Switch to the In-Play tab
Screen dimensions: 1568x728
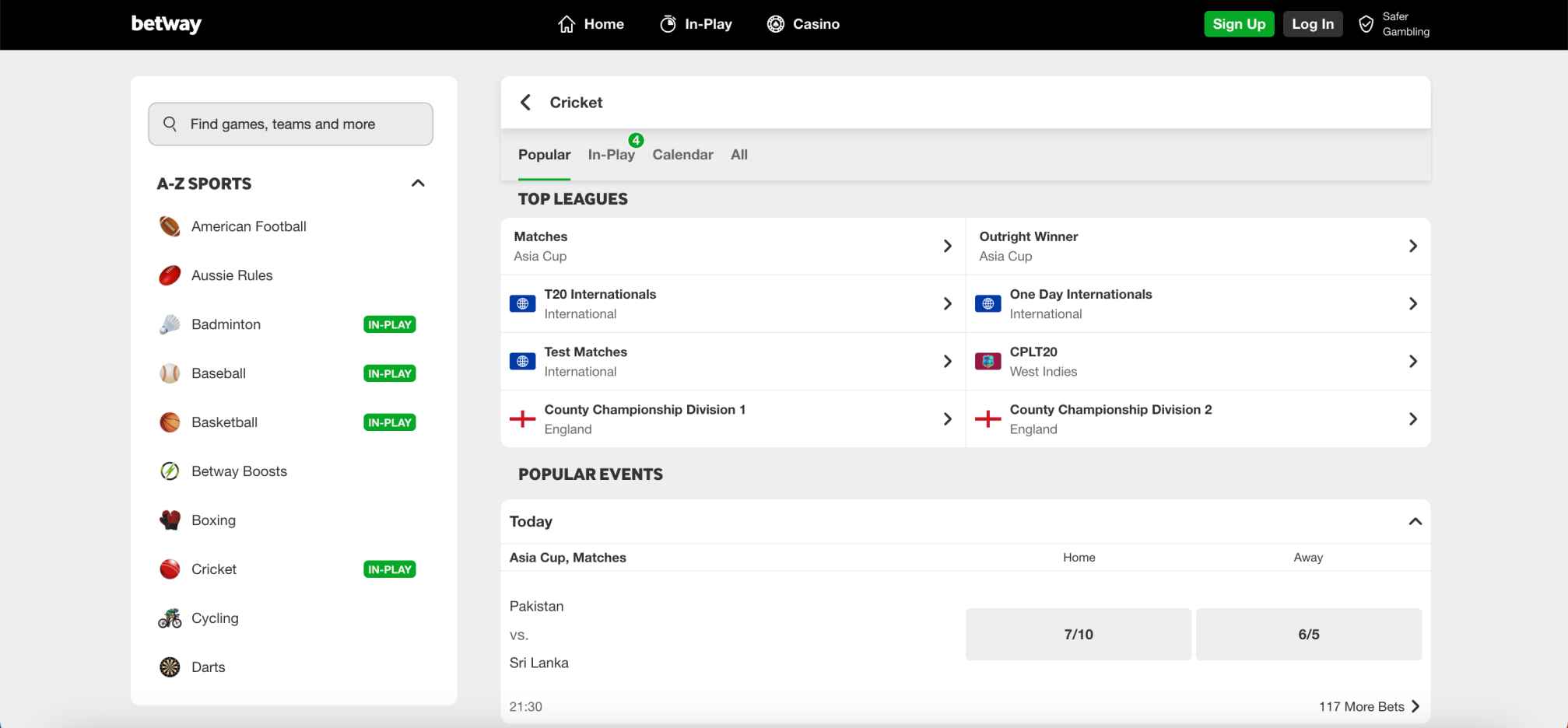coord(611,155)
